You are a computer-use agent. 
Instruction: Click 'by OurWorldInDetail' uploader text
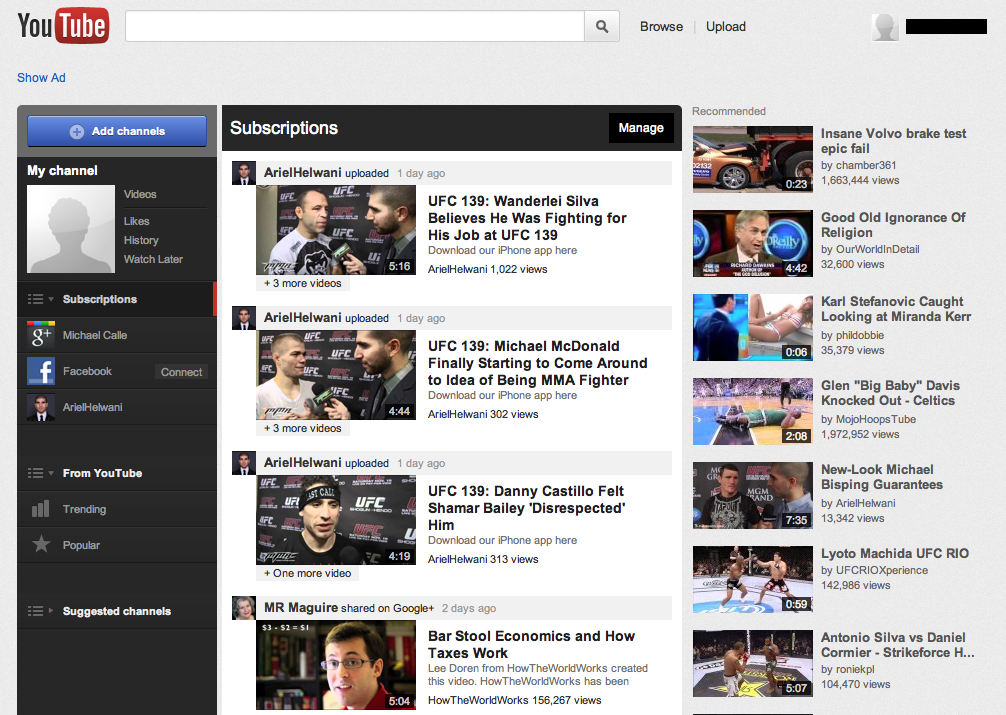pyautogui.click(x=870, y=249)
